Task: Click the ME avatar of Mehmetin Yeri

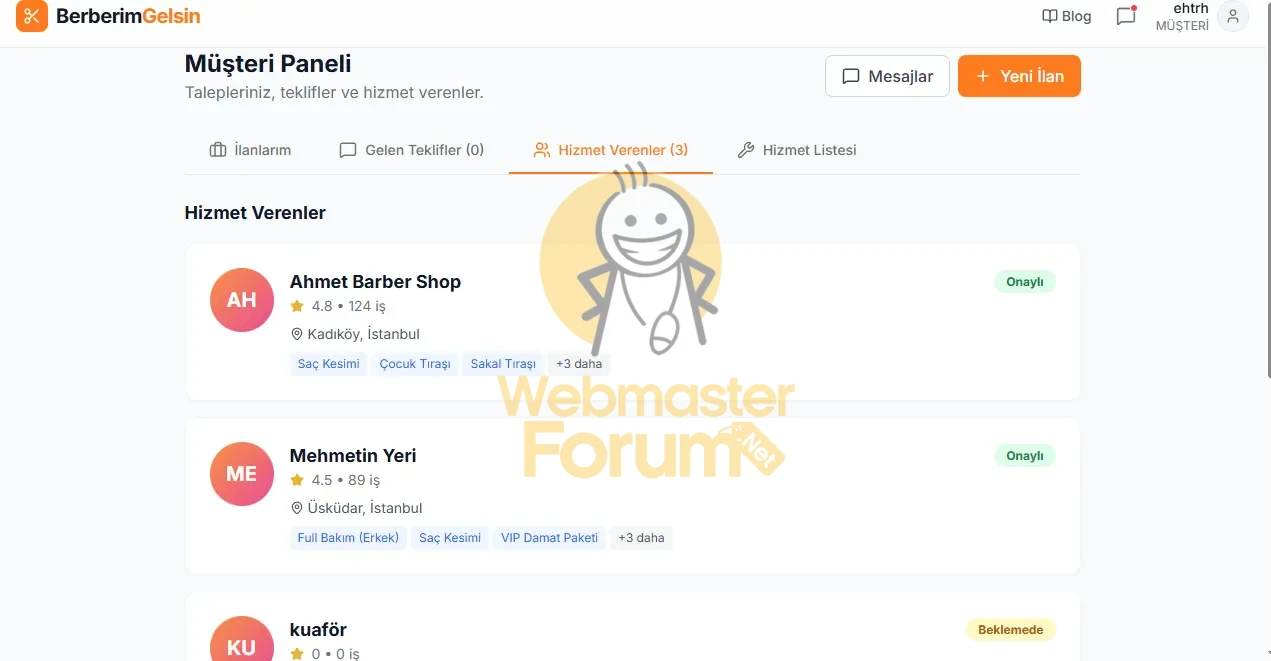Action: pyautogui.click(x=241, y=473)
